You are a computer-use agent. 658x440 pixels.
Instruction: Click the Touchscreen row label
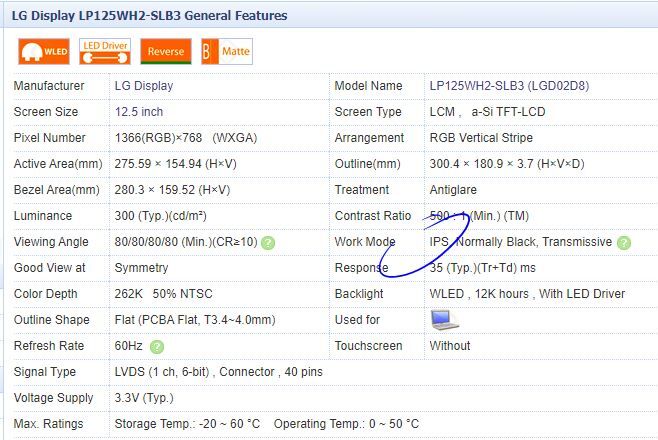tap(368, 346)
